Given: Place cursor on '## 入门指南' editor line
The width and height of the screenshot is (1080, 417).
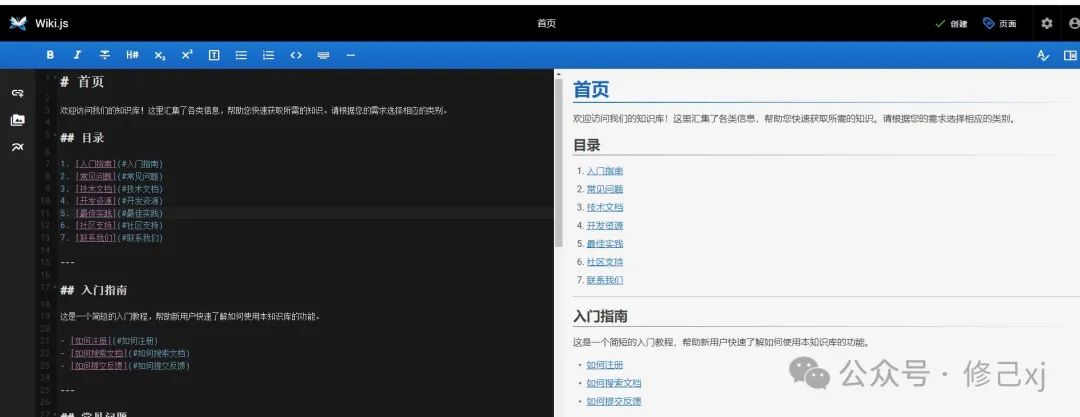Looking at the screenshot, I should (94, 290).
